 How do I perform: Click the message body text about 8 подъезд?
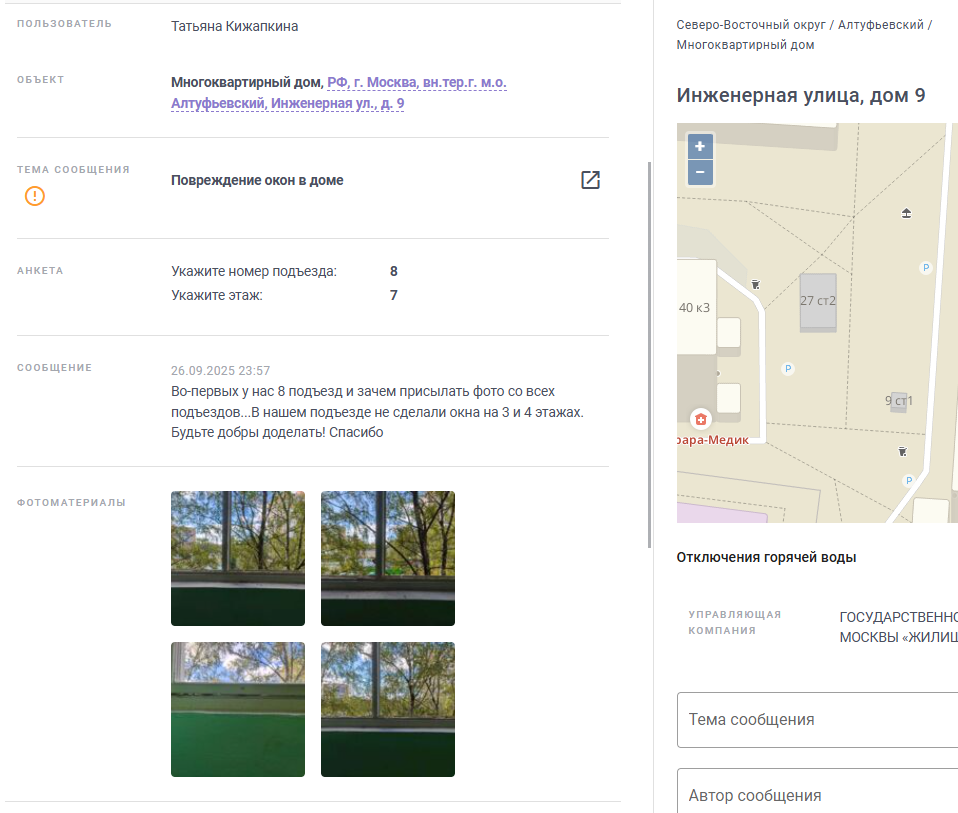point(377,412)
